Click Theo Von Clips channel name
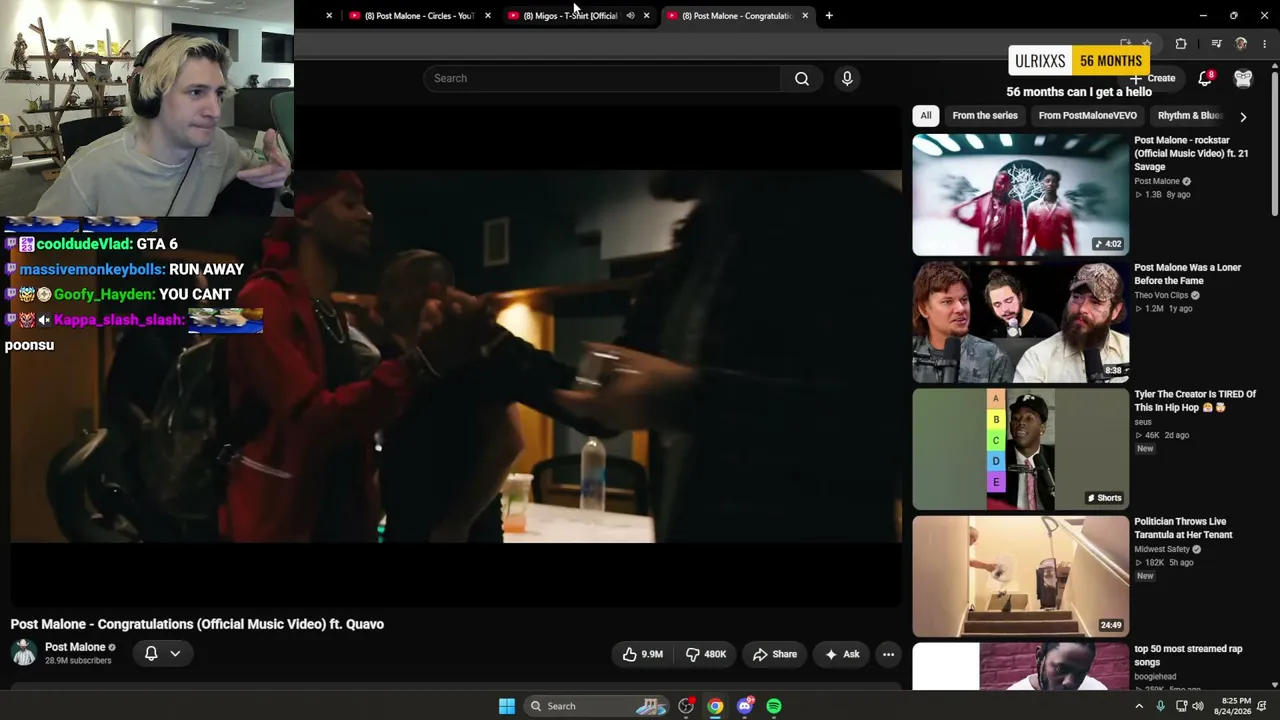 click(x=1160, y=295)
